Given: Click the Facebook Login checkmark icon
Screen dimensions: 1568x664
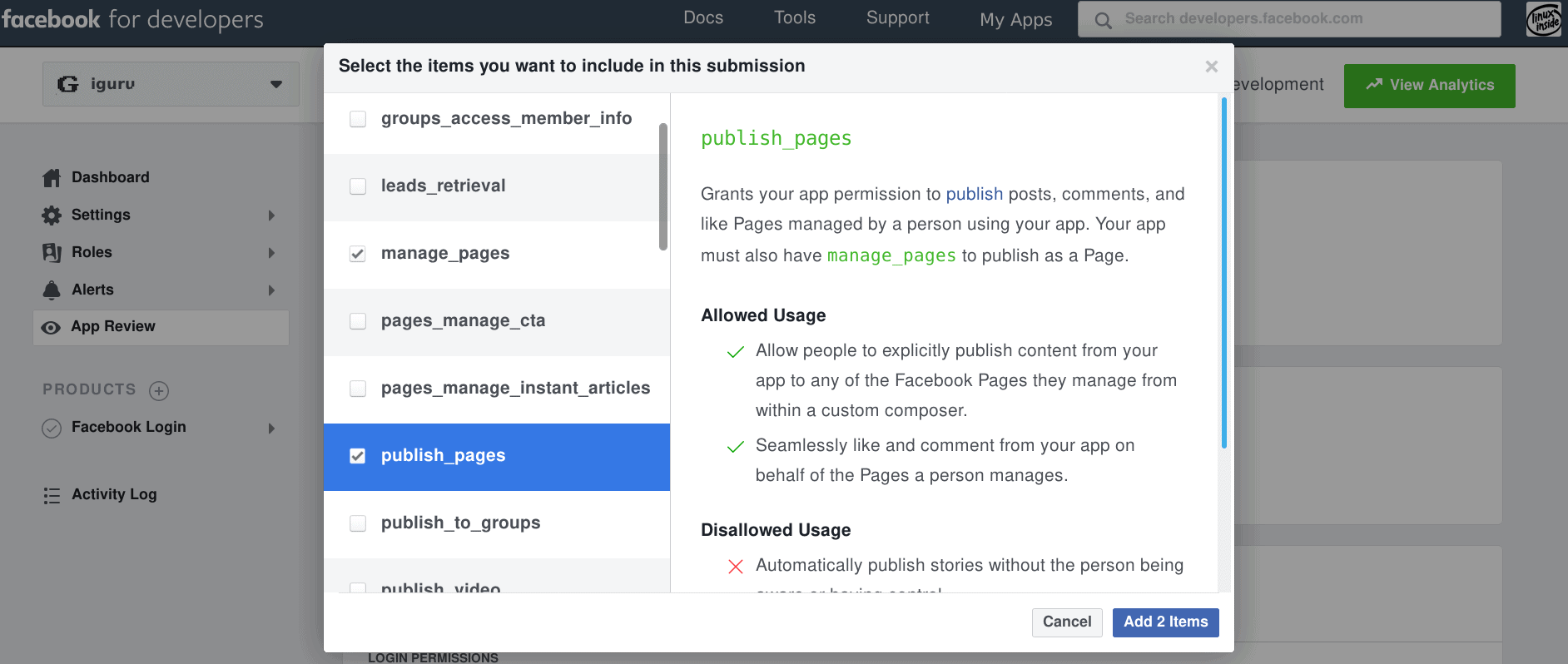Looking at the screenshot, I should (52, 428).
